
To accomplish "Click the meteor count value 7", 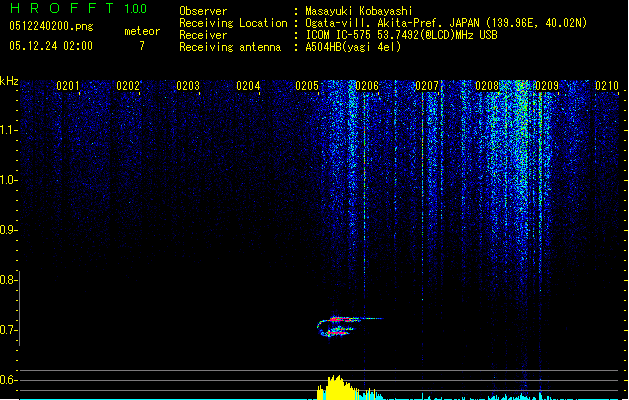I will [142, 46].
